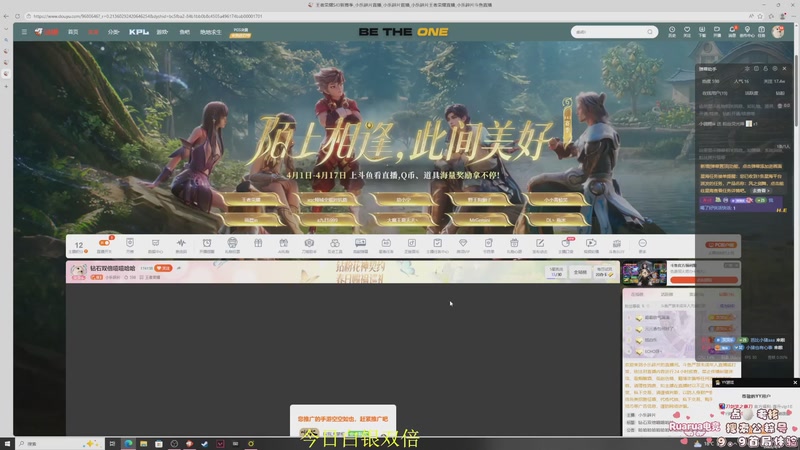This screenshot has width=800, height=450.
Task: Open Task View on the taskbar
Action: pyautogui.click(x=112, y=444)
